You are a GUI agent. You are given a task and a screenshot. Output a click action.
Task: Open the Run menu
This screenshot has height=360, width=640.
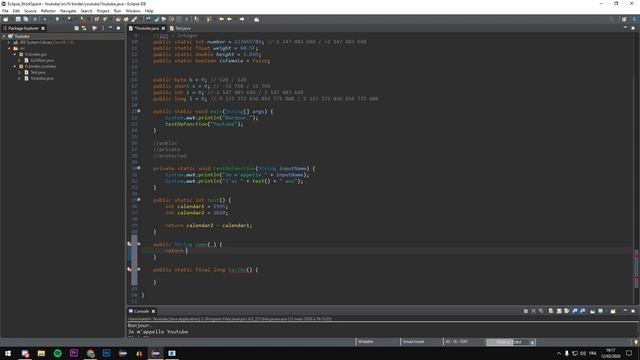(117, 11)
